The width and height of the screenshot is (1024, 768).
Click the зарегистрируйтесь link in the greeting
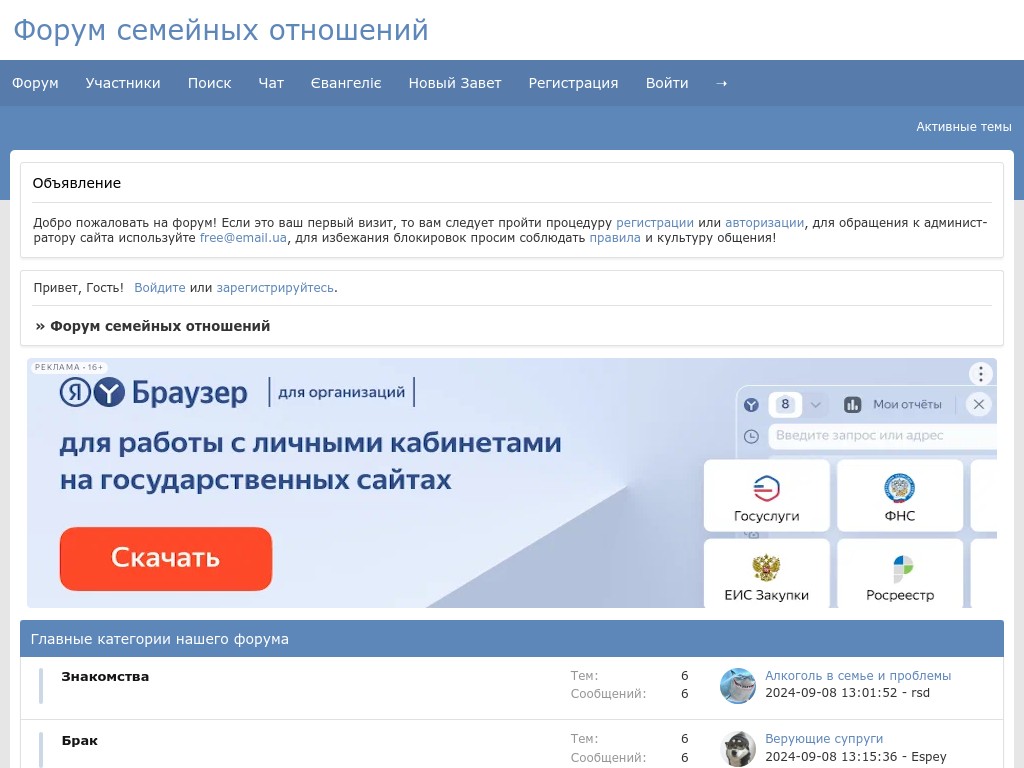point(275,287)
